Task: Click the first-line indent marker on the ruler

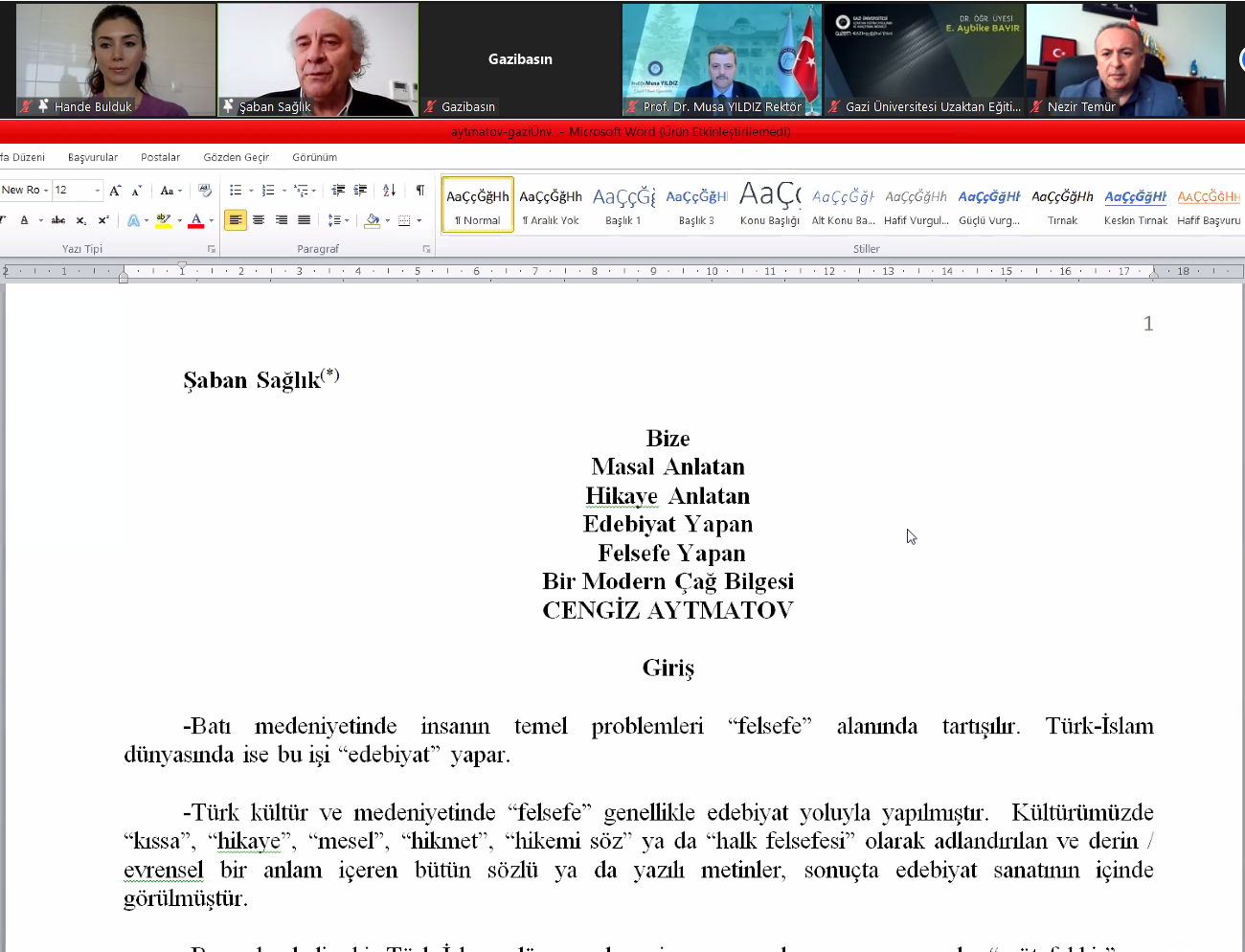Action: pos(182,266)
